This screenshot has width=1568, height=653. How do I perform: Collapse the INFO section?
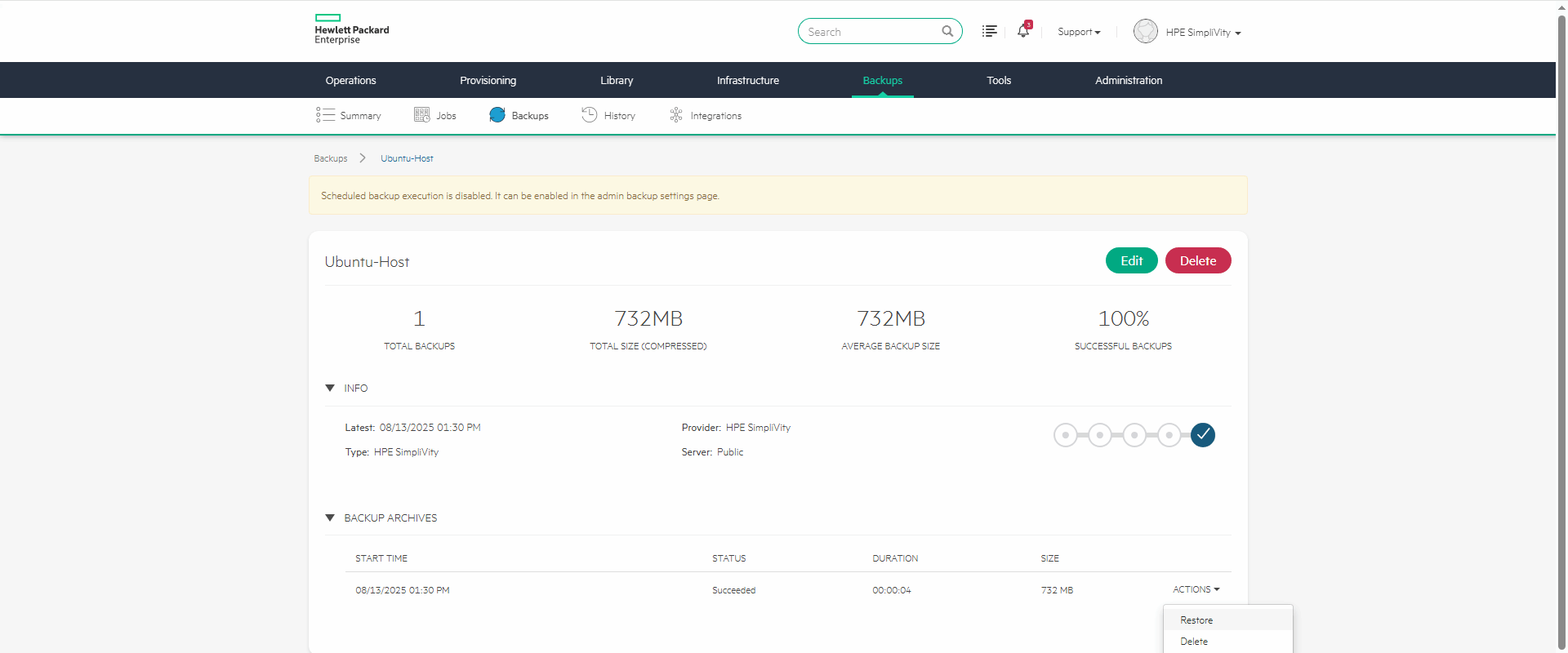(331, 389)
